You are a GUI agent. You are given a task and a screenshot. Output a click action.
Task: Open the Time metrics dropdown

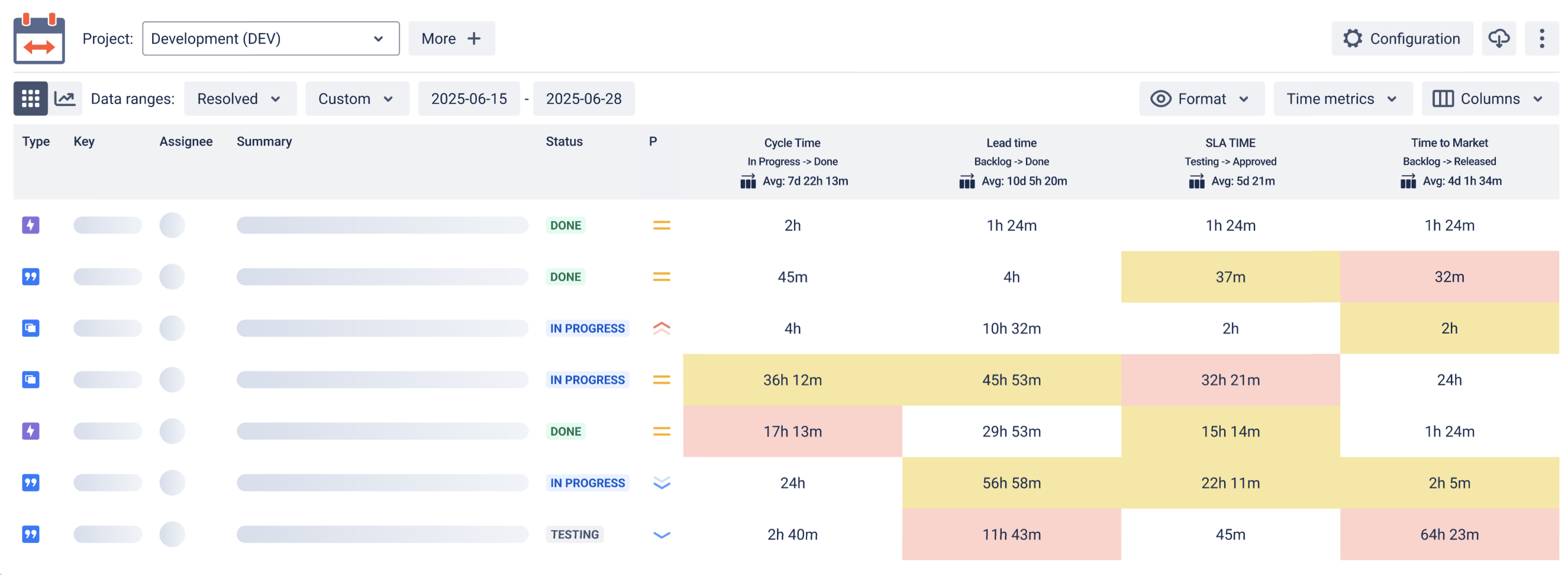tap(1343, 99)
